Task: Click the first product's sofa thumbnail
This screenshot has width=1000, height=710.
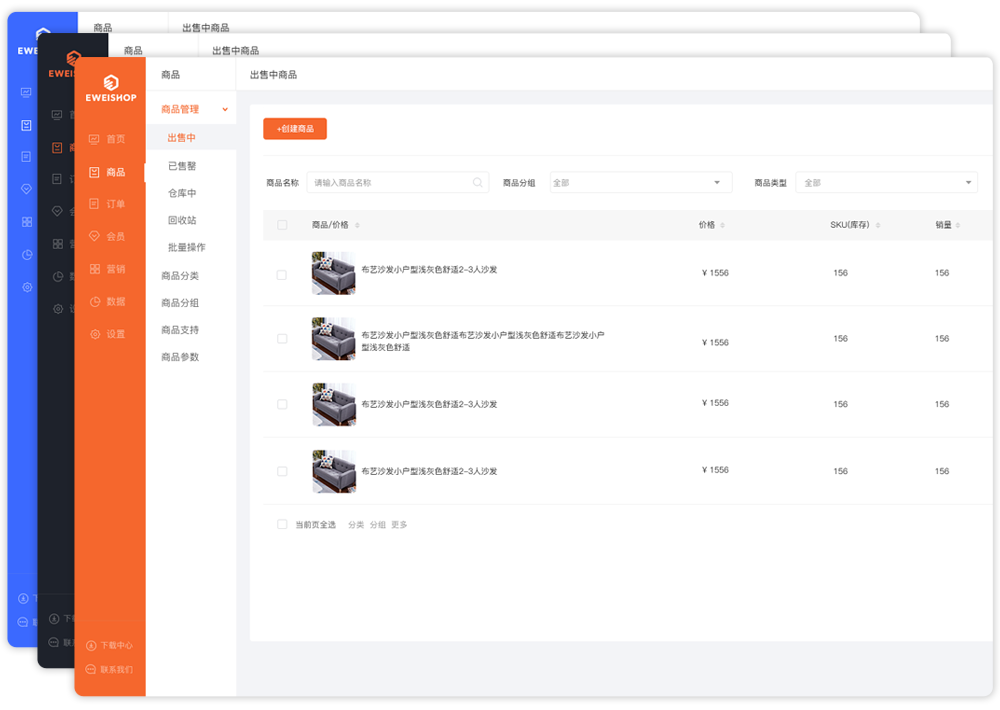Action: pos(334,273)
